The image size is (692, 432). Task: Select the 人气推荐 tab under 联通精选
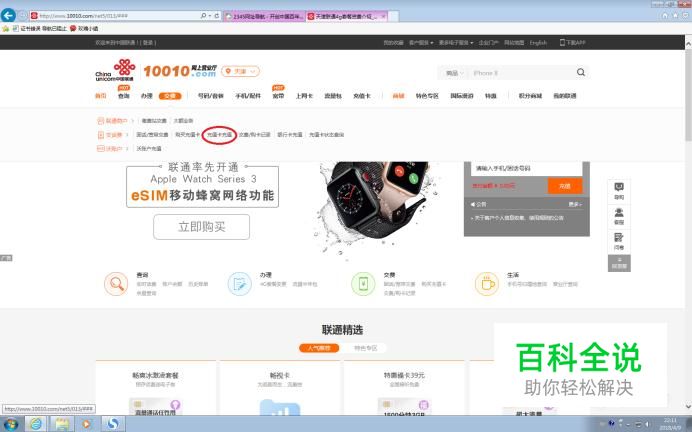click(319, 348)
